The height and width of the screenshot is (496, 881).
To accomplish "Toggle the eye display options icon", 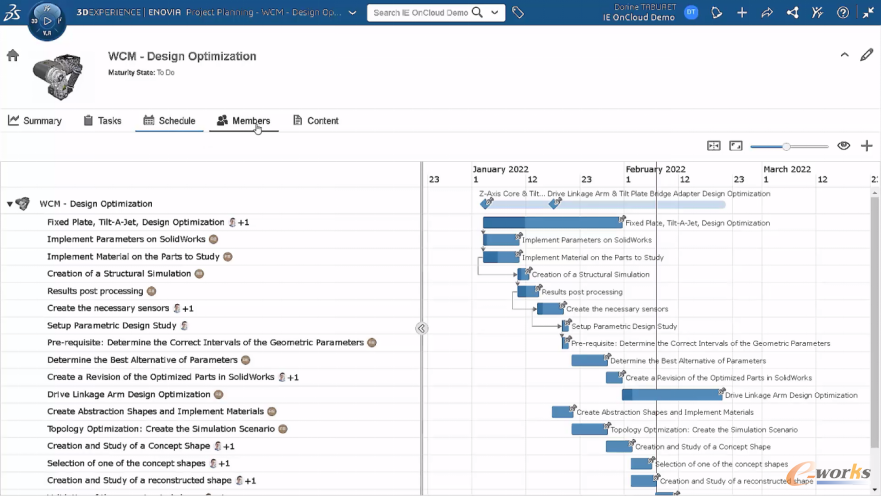I will [843, 146].
